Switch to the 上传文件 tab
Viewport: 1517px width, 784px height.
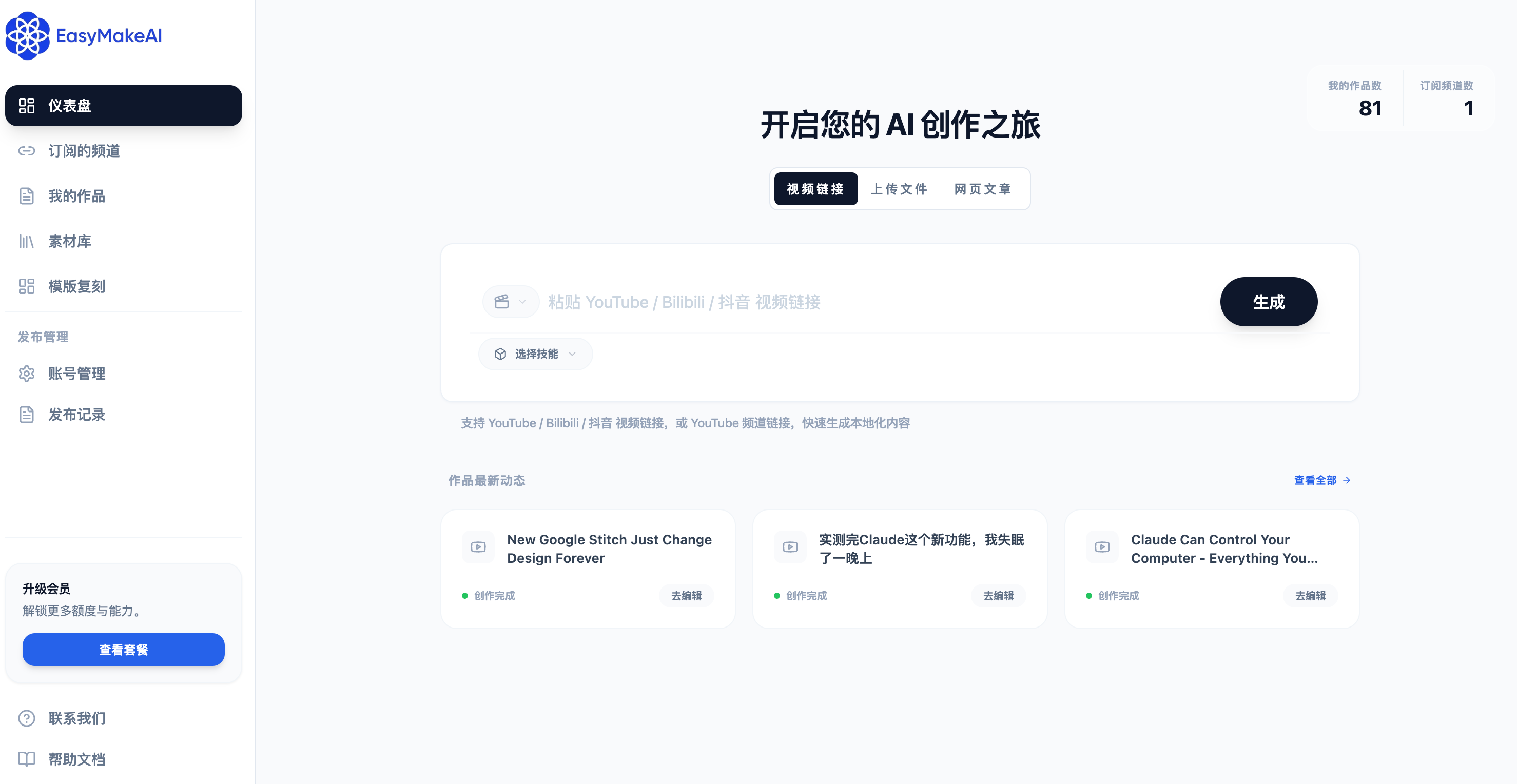(x=899, y=188)
